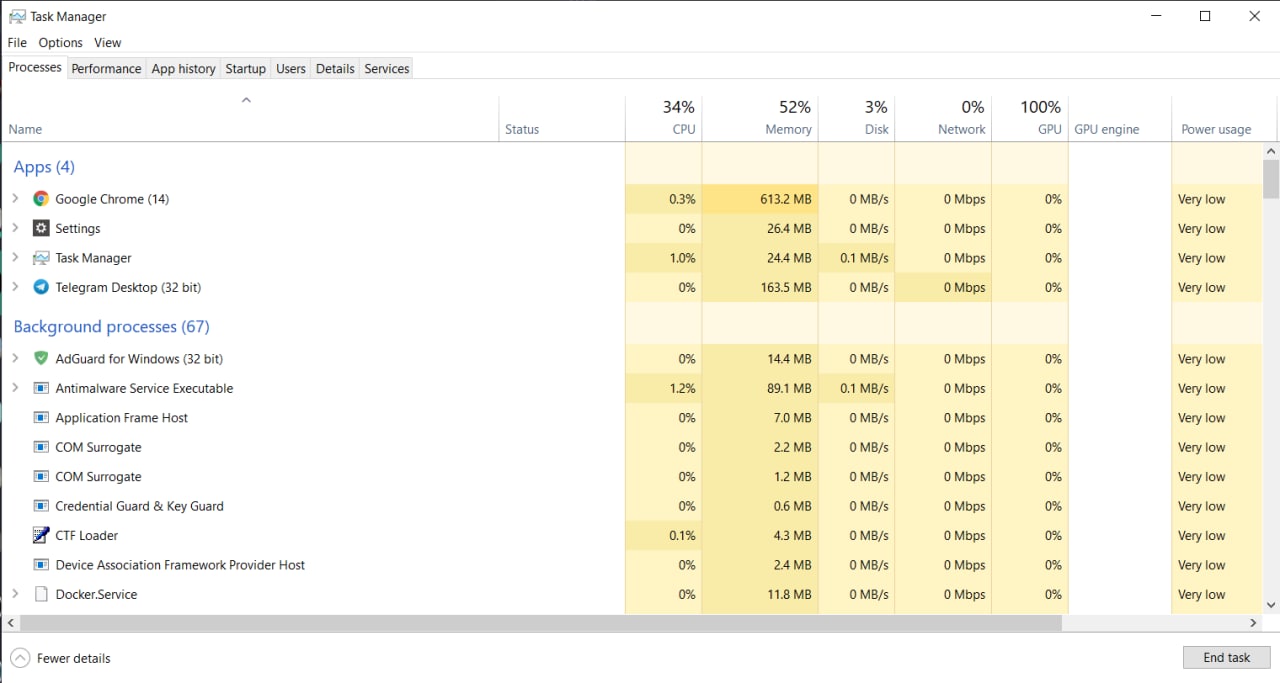This screenshot has width=1280, height=683.
Task: Sort by the GPU column header
Action: (x=1030, y=119)
